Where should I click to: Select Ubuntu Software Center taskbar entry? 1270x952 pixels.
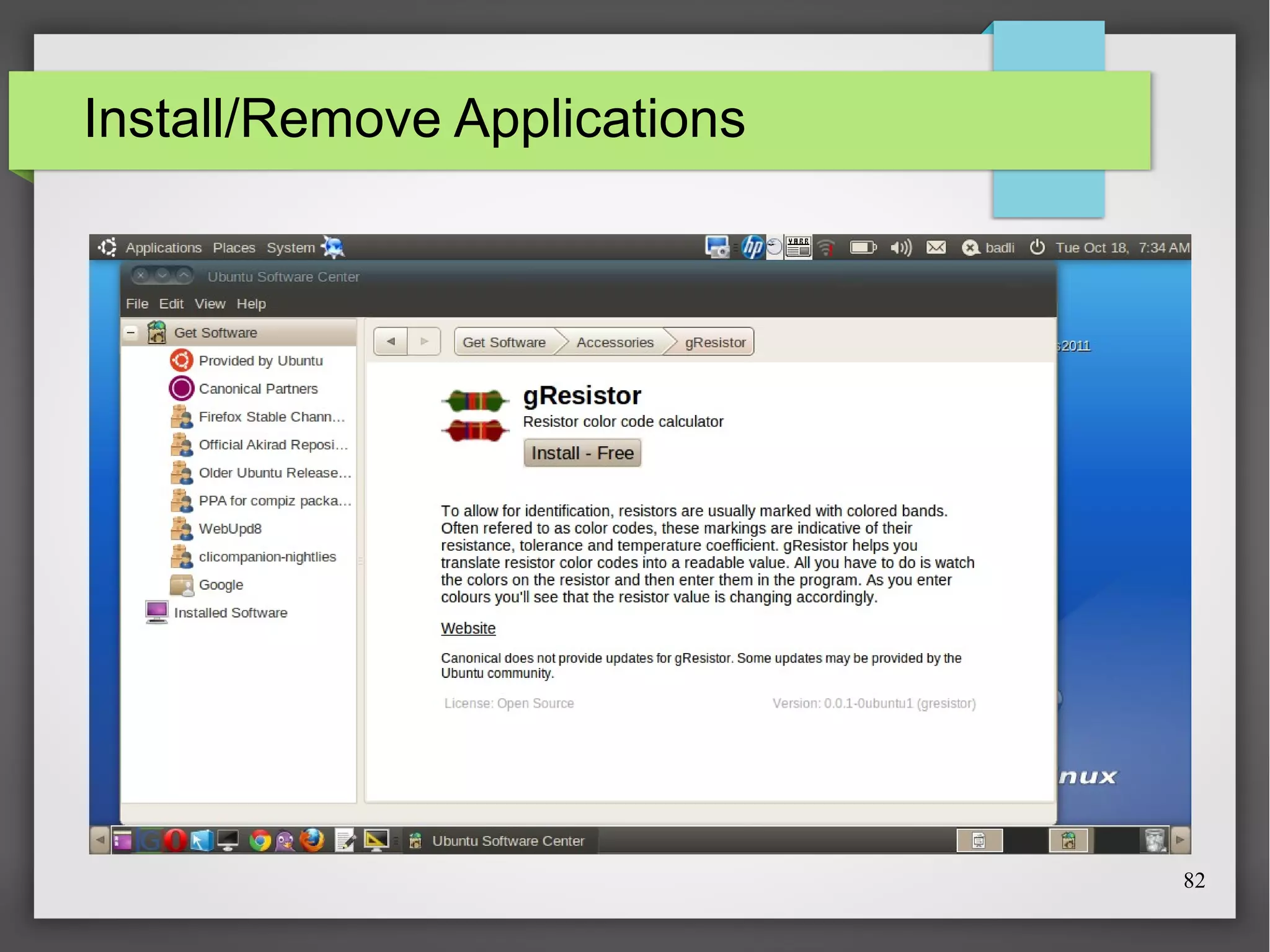pos(501,840)
